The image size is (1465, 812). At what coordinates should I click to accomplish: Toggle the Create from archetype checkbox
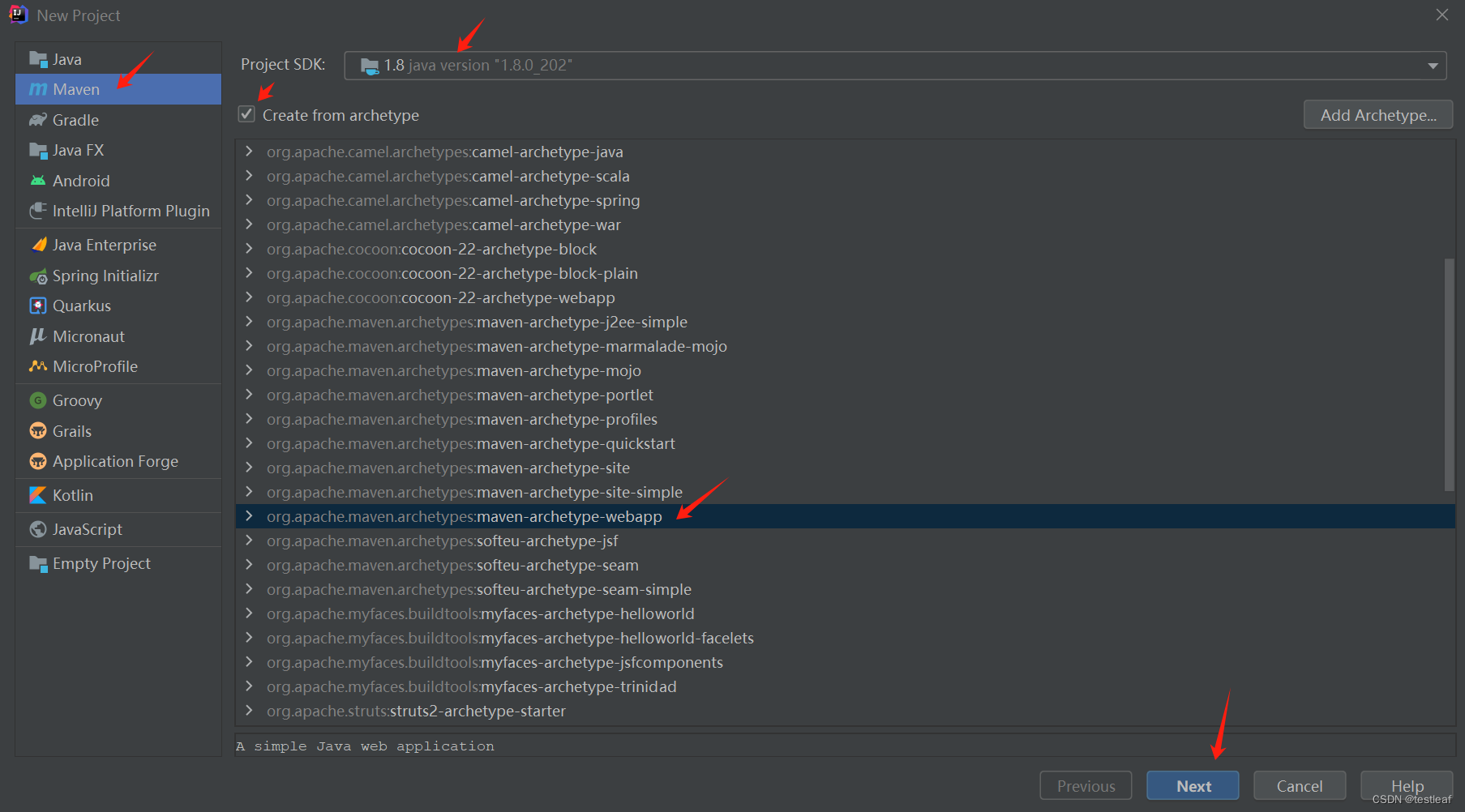coord(246,114)
